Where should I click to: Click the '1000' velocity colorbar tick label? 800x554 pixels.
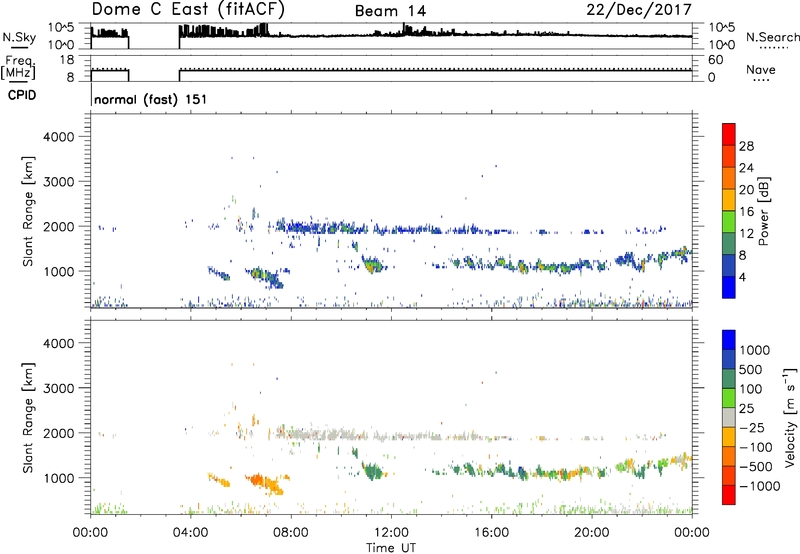754,350
